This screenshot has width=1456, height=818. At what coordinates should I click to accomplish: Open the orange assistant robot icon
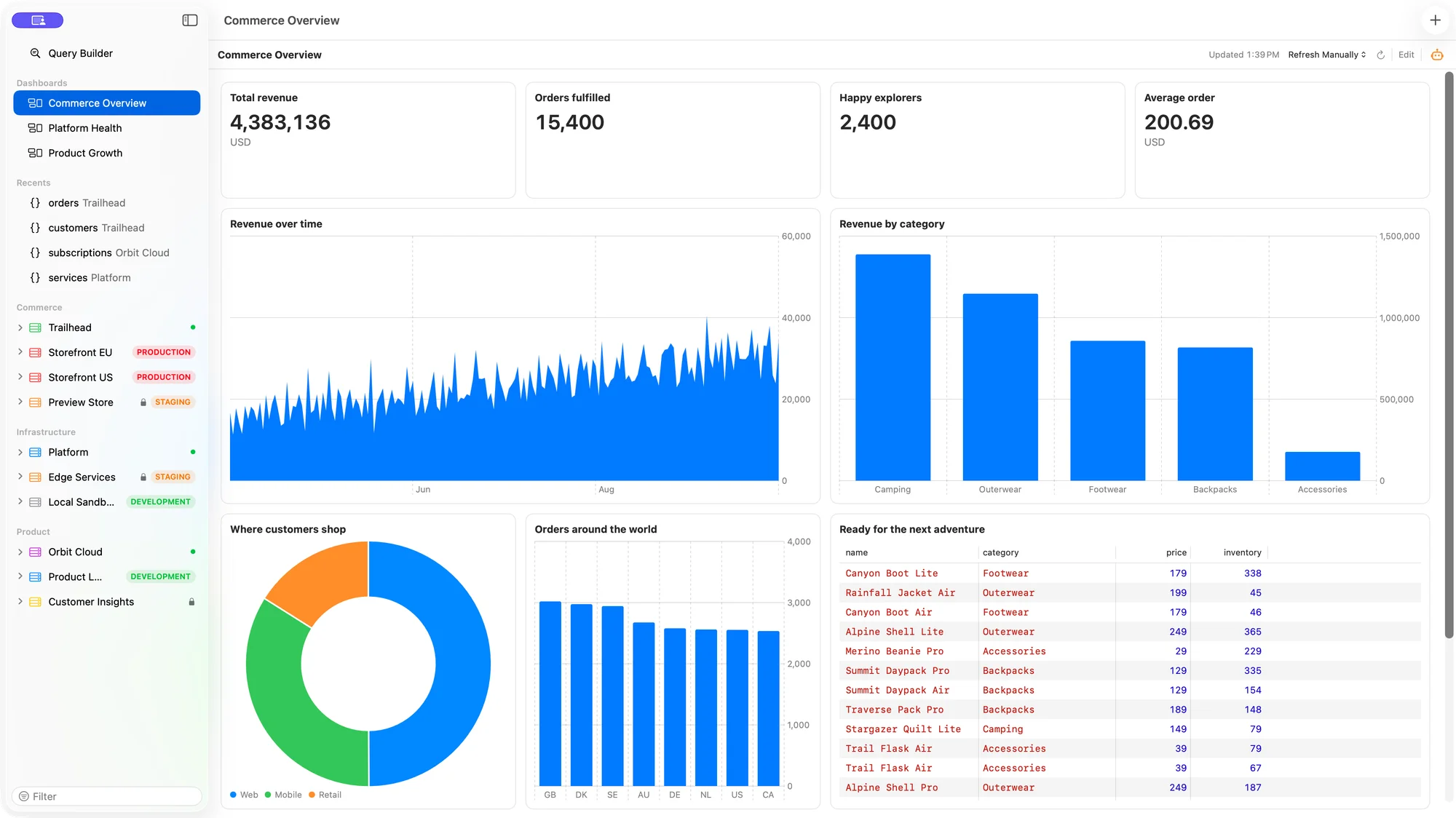point(1437,55)
